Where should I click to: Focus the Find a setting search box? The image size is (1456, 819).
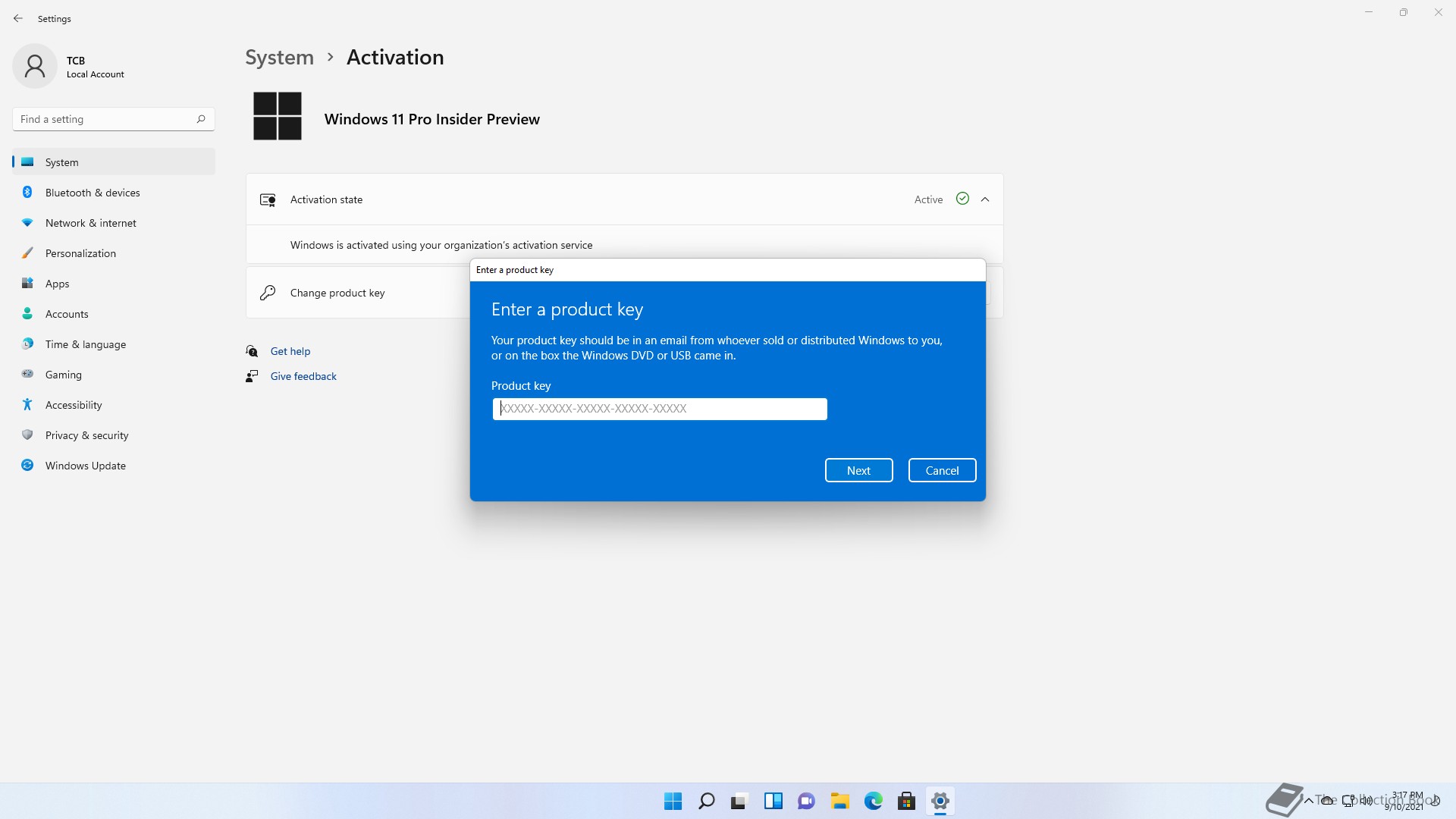[114, 119]
